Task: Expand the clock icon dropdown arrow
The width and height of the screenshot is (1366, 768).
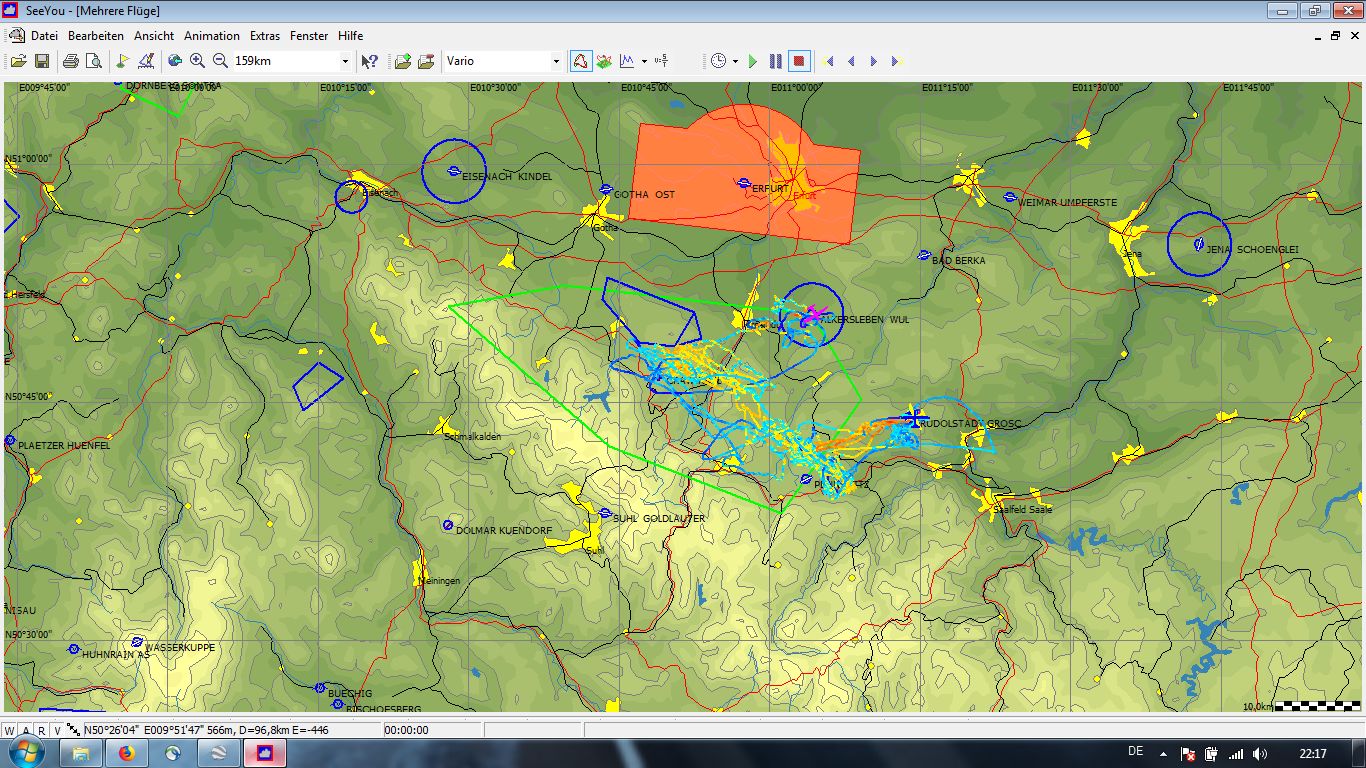Action: 735,61
